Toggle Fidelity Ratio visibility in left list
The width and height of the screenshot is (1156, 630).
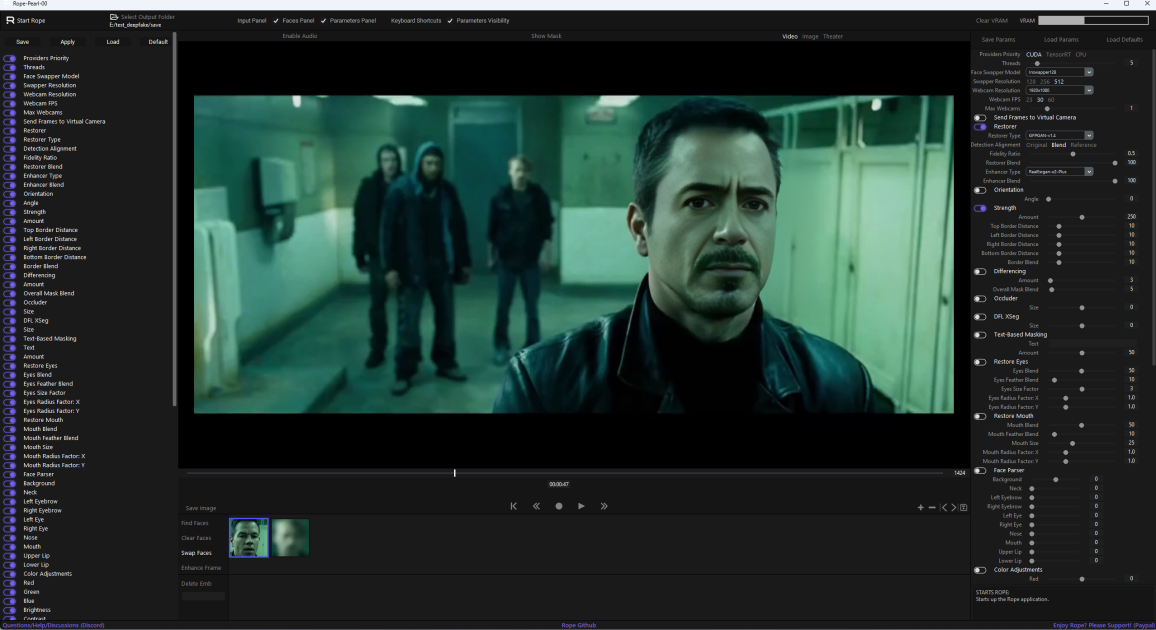(x=10, y=158)
